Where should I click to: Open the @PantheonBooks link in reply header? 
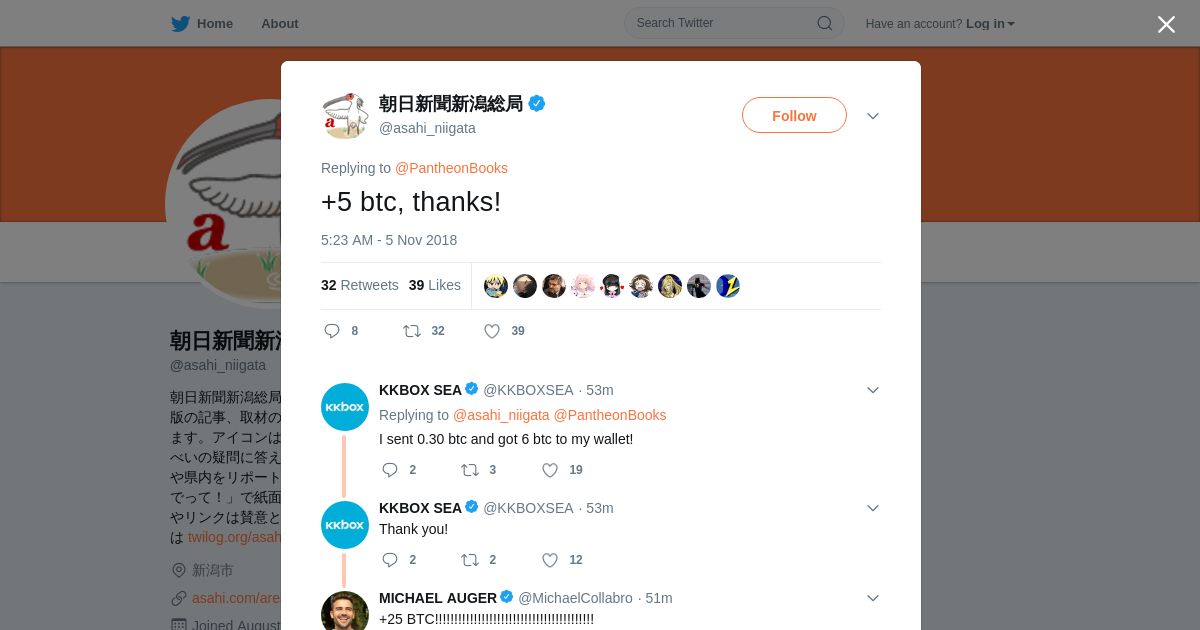pos(451,168)
